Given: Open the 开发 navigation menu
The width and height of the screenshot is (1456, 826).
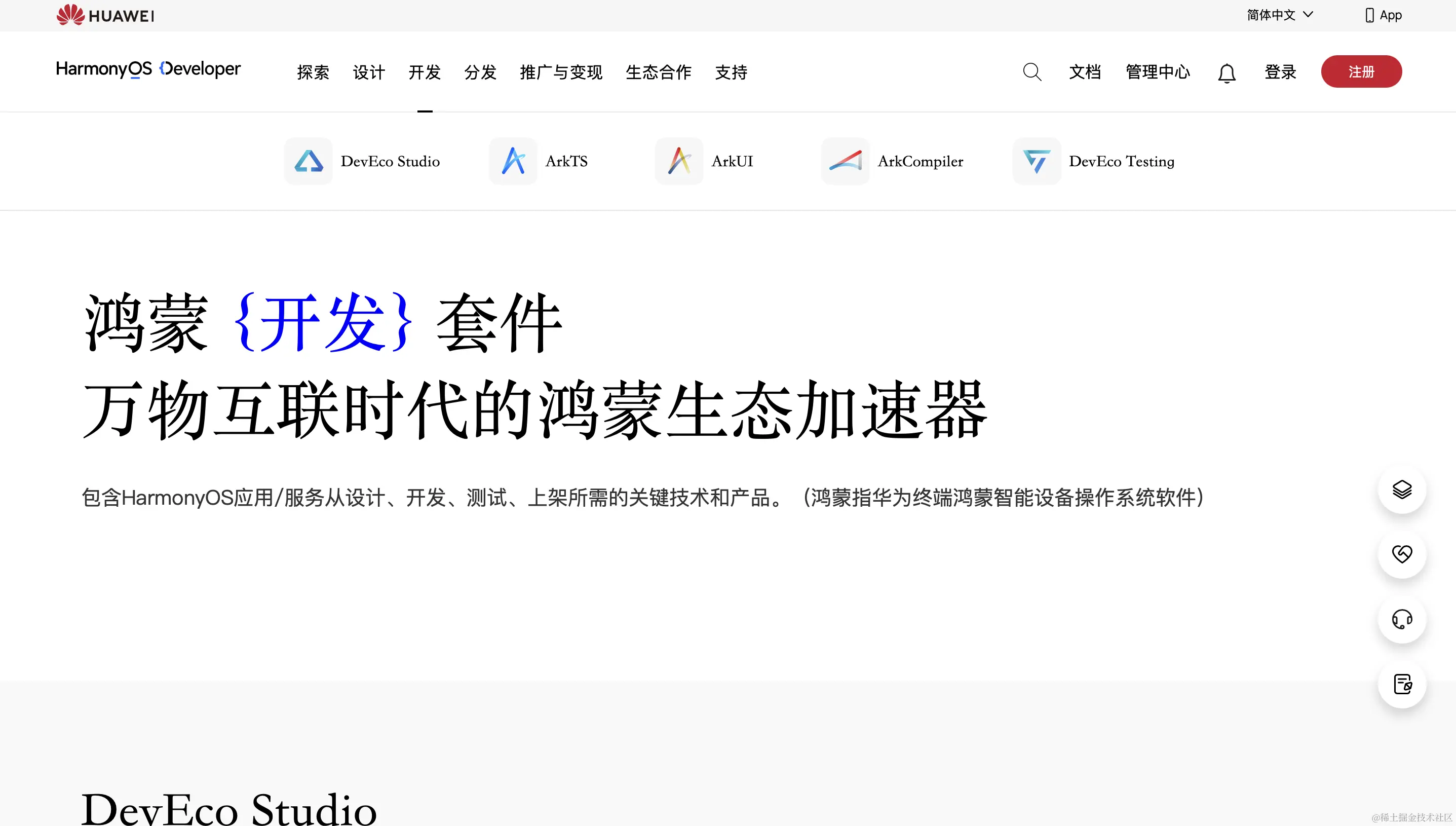Looking at the screenshot, I should click(425, 72).
